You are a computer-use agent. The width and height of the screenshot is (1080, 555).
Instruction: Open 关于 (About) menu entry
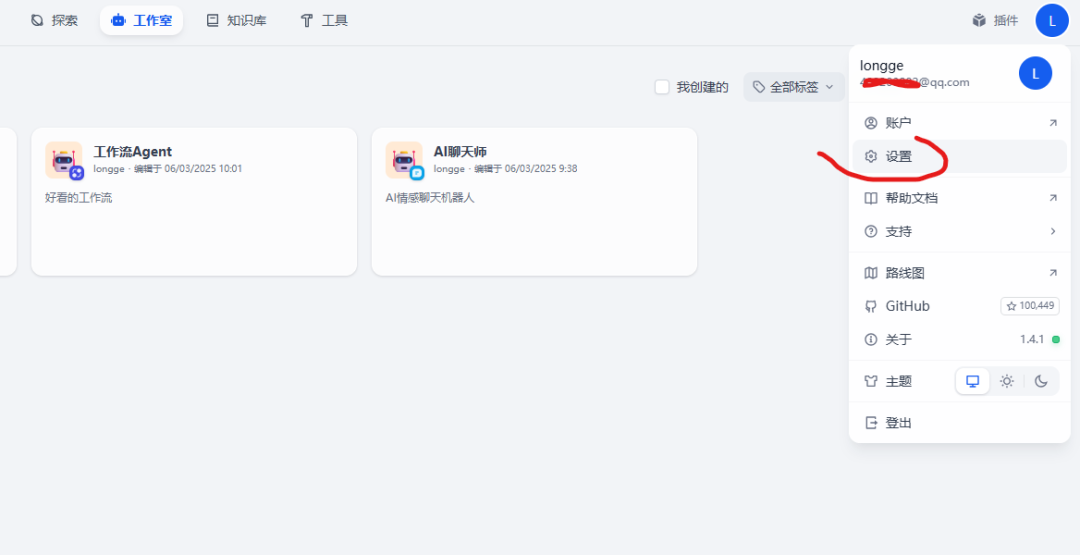(959, 339)
